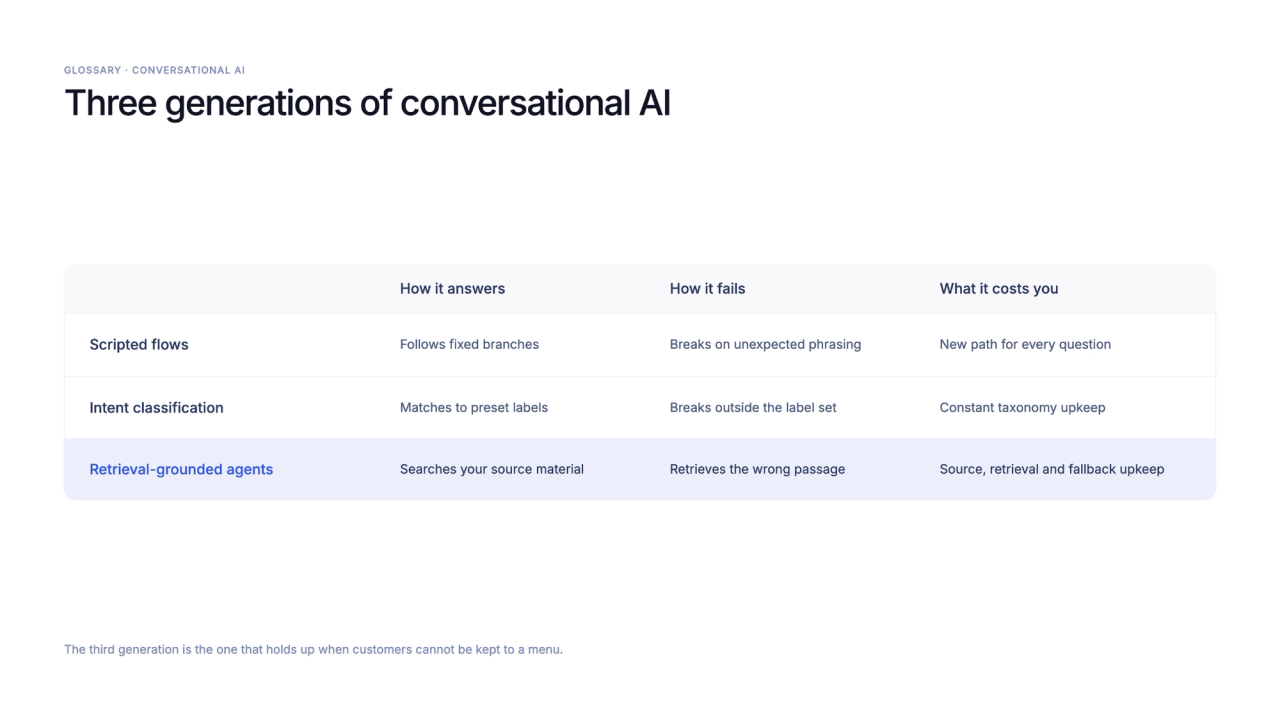The width and height of the screenshot is (1280, 720).
Task: Select the word 'CONVERSATIONAL AI' in the breadcrumb
Action: (x=188, y=70)
